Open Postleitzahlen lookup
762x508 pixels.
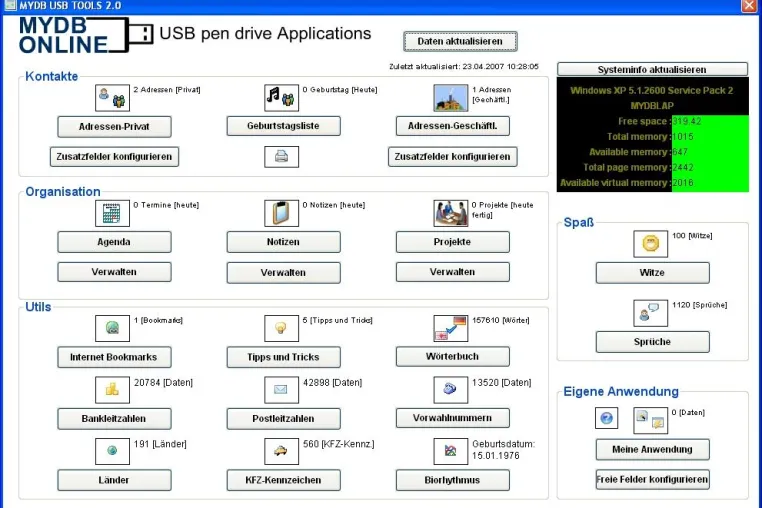(283, 419)
